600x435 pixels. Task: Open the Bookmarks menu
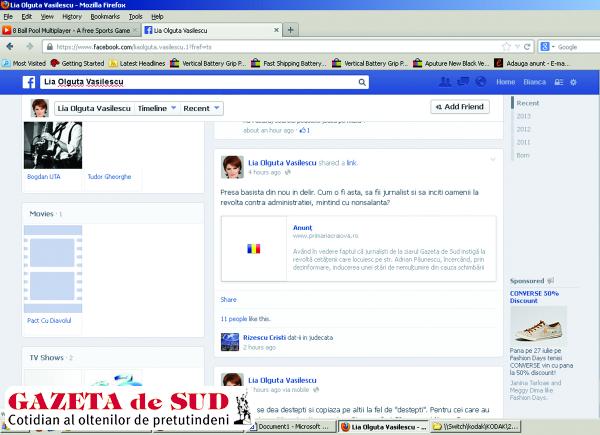(x=105, y=16)
